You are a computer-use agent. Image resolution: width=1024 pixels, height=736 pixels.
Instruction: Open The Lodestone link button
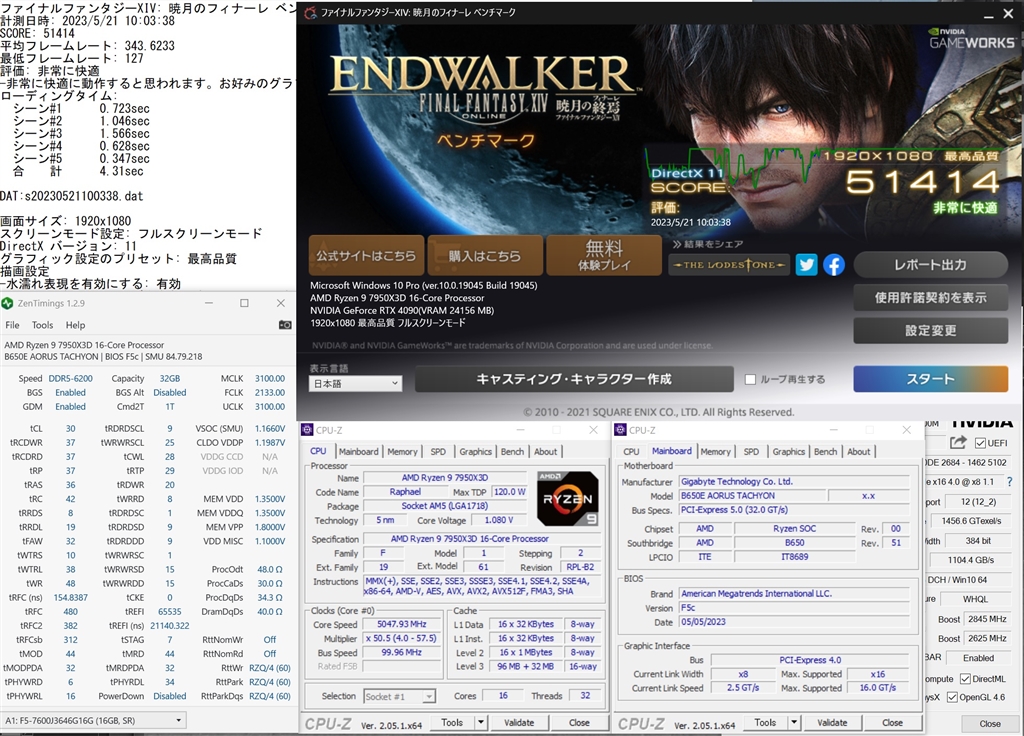pyautogui.click(x=729, y=264)
